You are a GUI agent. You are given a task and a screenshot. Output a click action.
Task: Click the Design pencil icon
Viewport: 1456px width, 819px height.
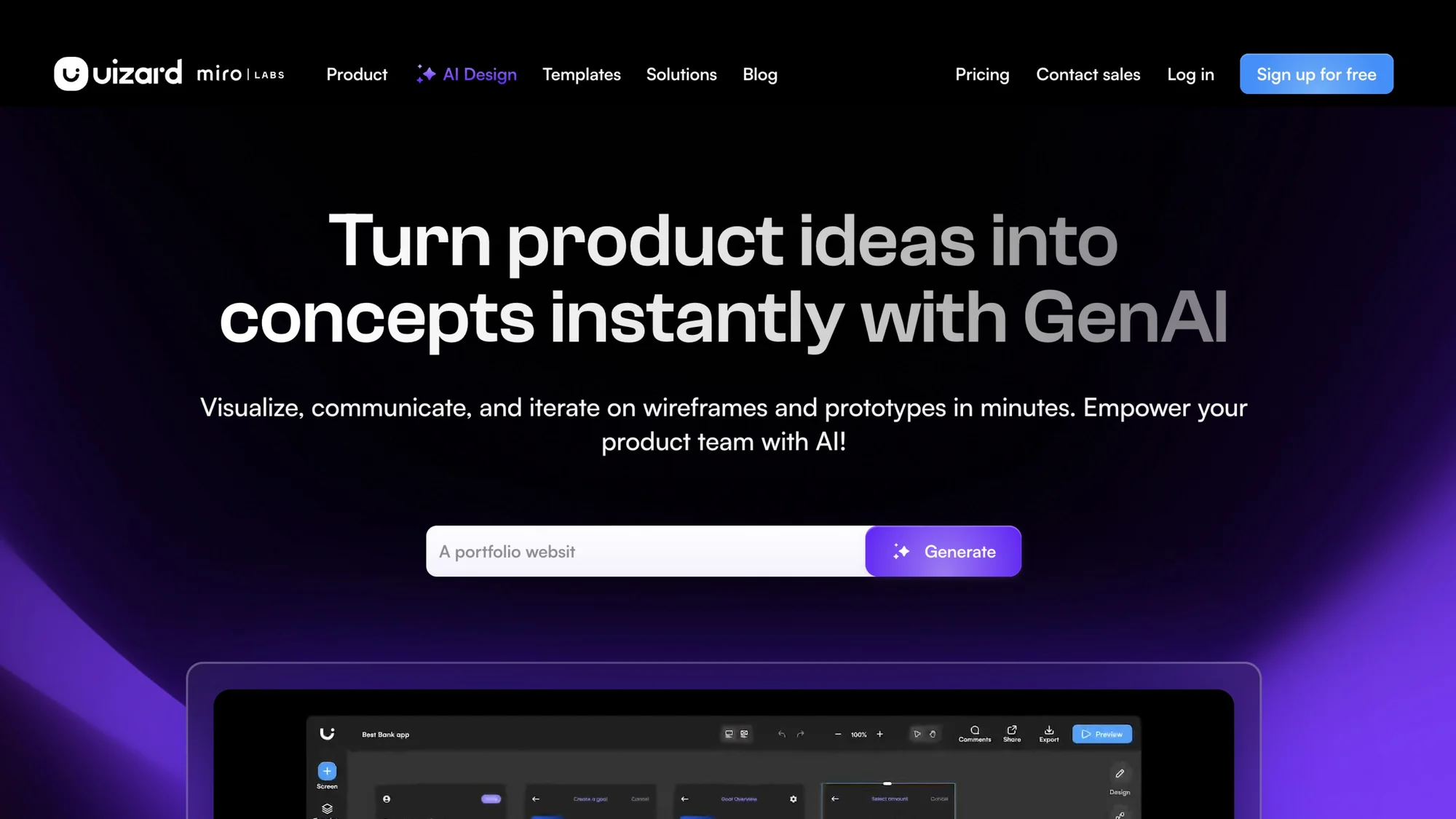tap(1119, 774)
